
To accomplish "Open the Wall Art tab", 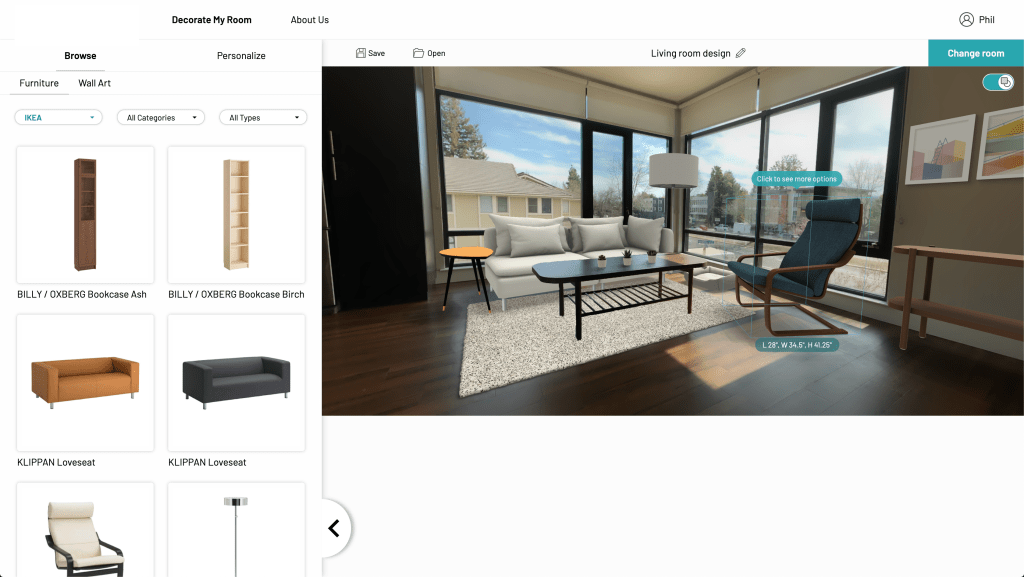I will (x=94, y=83).
